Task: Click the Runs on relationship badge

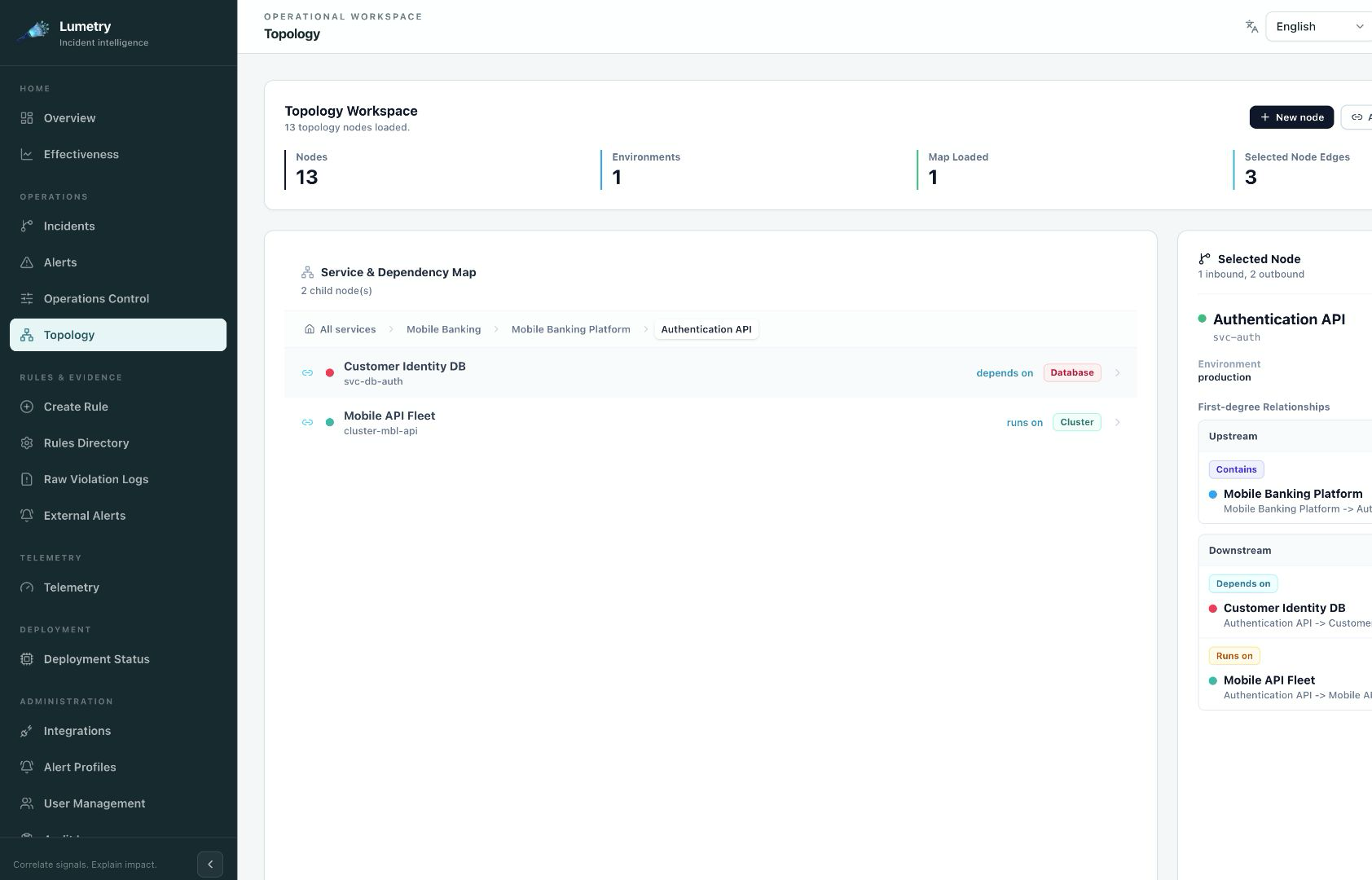Action: (x=1234, y=656)
